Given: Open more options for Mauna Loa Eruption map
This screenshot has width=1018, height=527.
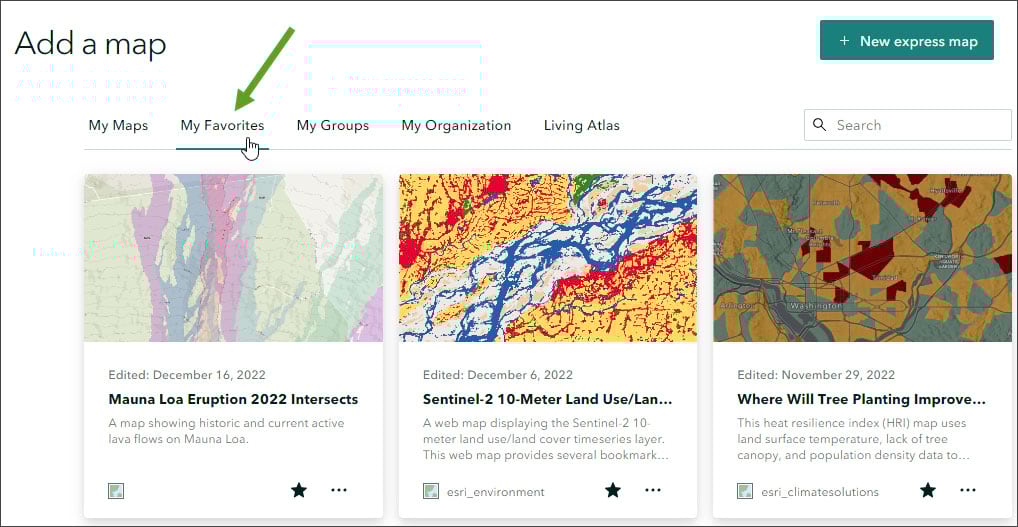Looking at the screenshot, I should pos(339,490).
